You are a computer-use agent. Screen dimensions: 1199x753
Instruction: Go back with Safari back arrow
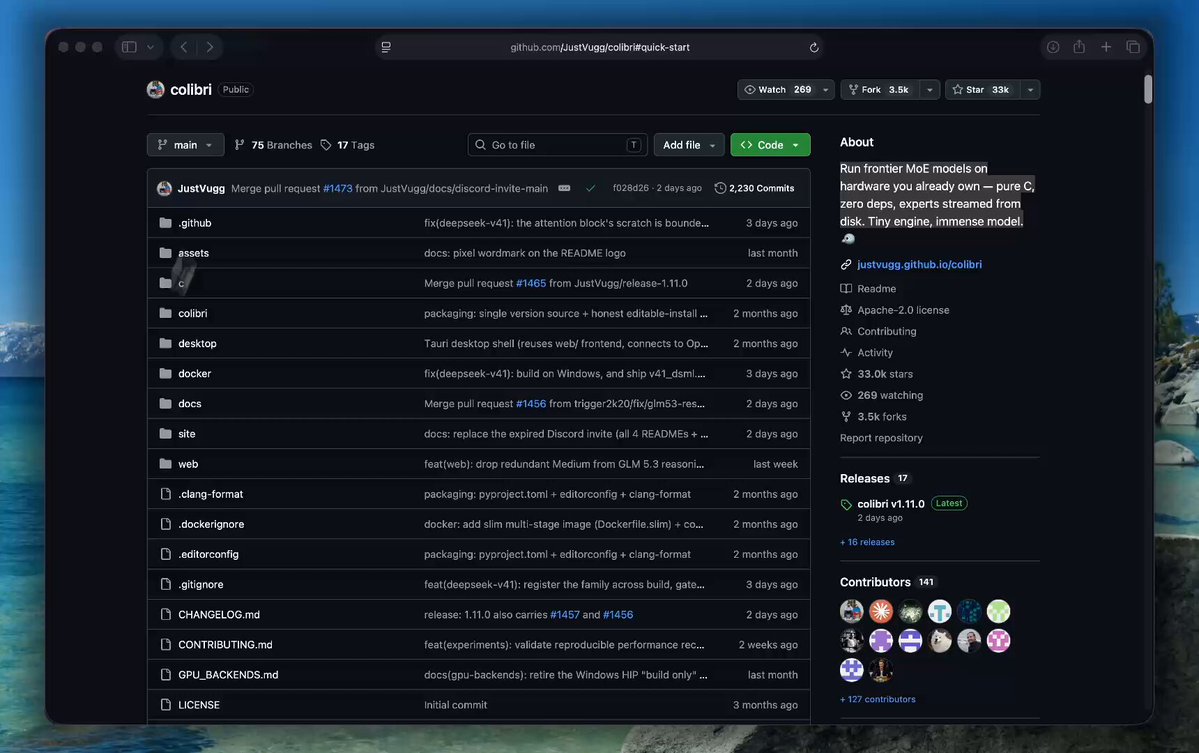[x=184, y=47]
